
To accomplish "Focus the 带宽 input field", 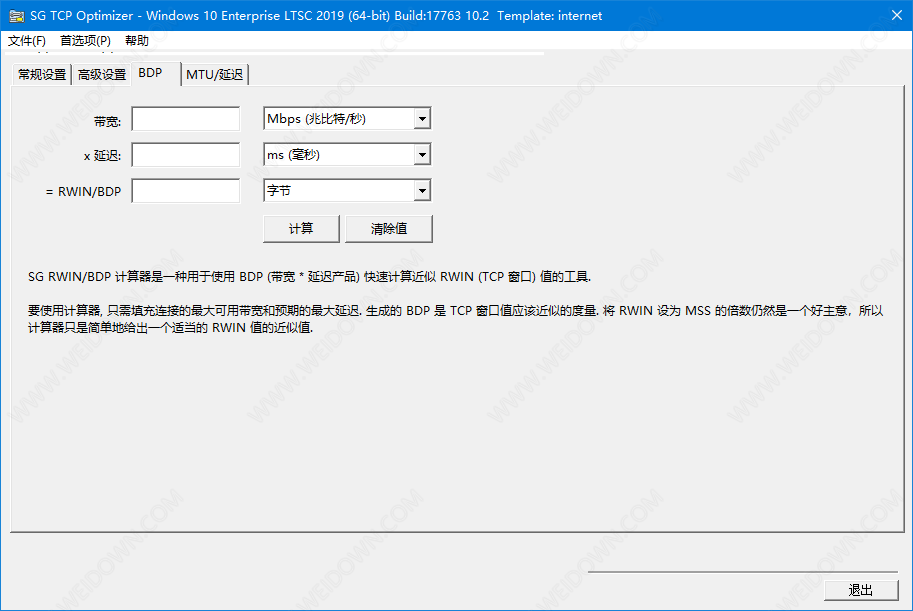I will point(186,119).
